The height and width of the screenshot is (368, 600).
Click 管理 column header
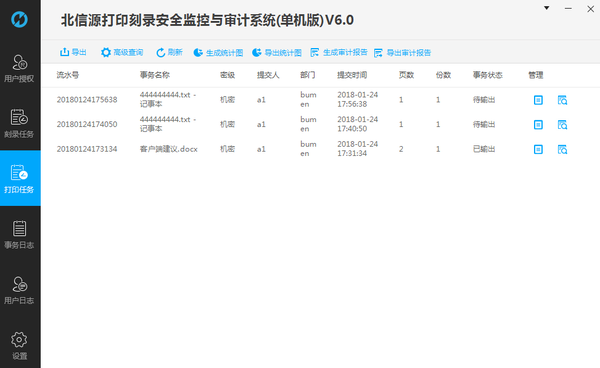[536, 75]
